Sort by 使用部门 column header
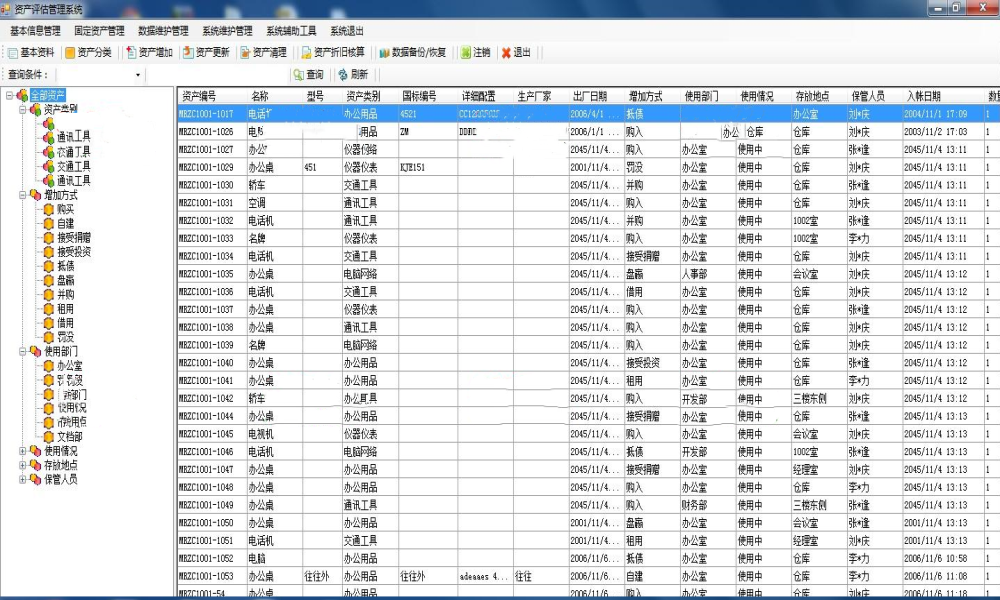Screen dimensions: 1000x600 coord(707,96)
